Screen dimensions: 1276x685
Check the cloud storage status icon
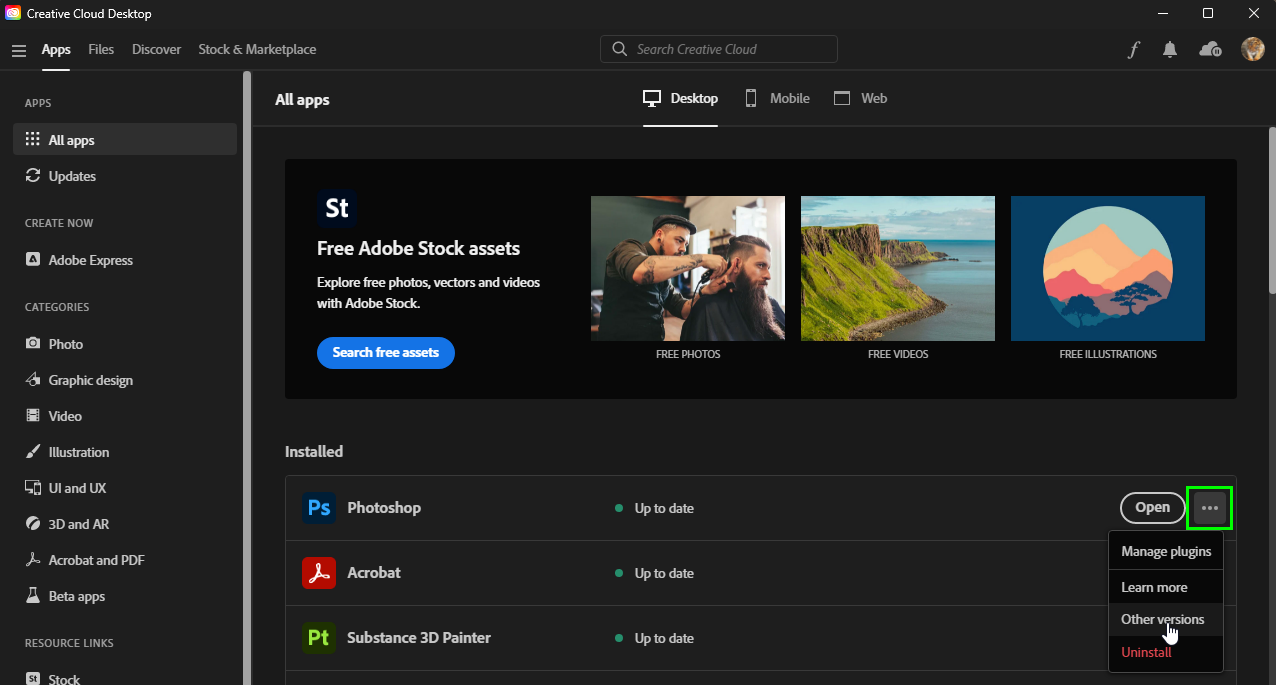click(1209, 49)
